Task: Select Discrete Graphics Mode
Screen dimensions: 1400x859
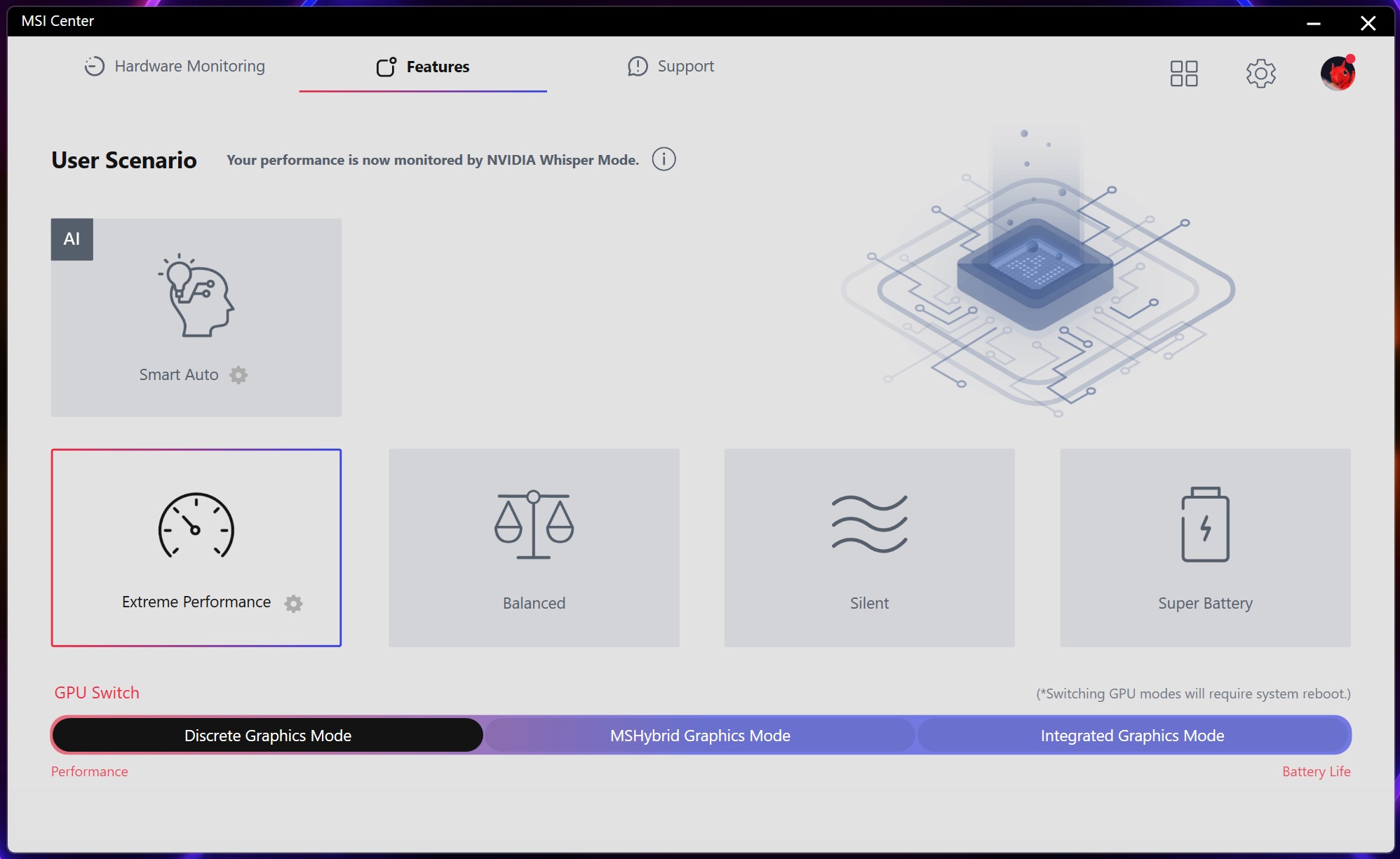Action: [x=268, y=736]
